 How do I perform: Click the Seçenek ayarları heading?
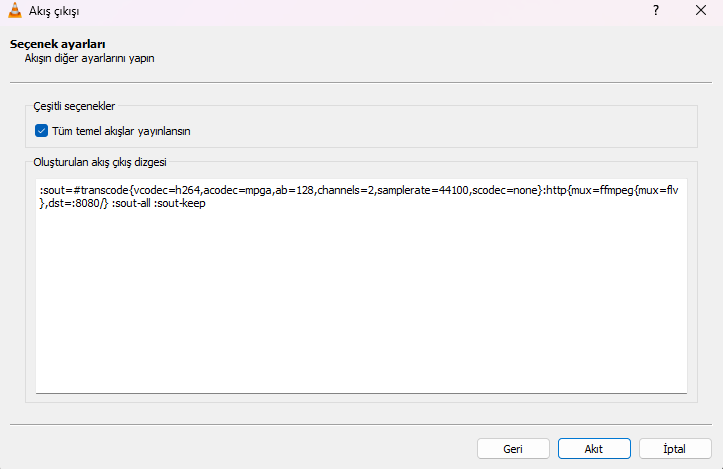[58, 44]
